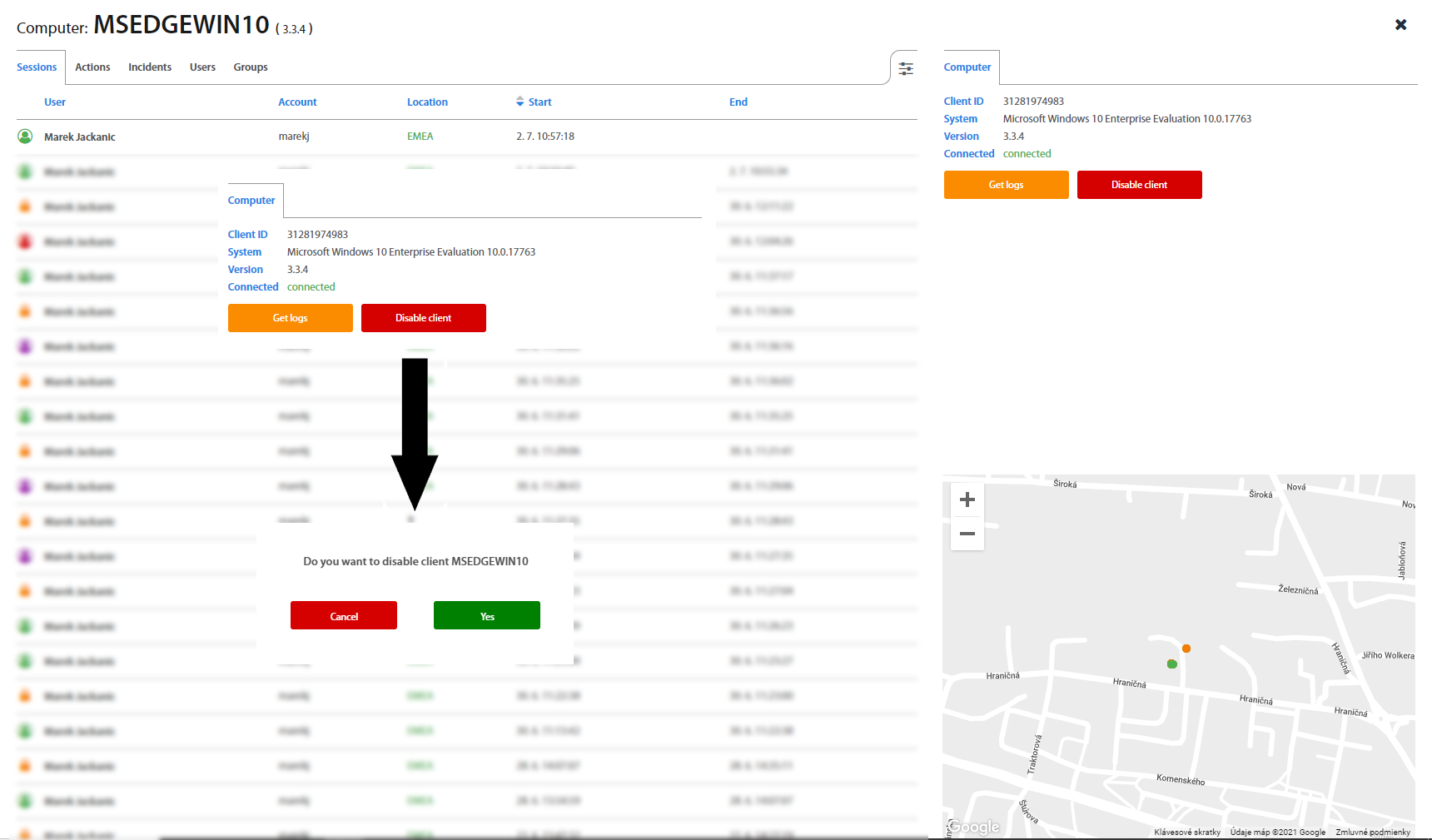Open Zmluvné podmienky map terms link
This screenshot has height=840, width=1432.
click(x=1372, y=832)
